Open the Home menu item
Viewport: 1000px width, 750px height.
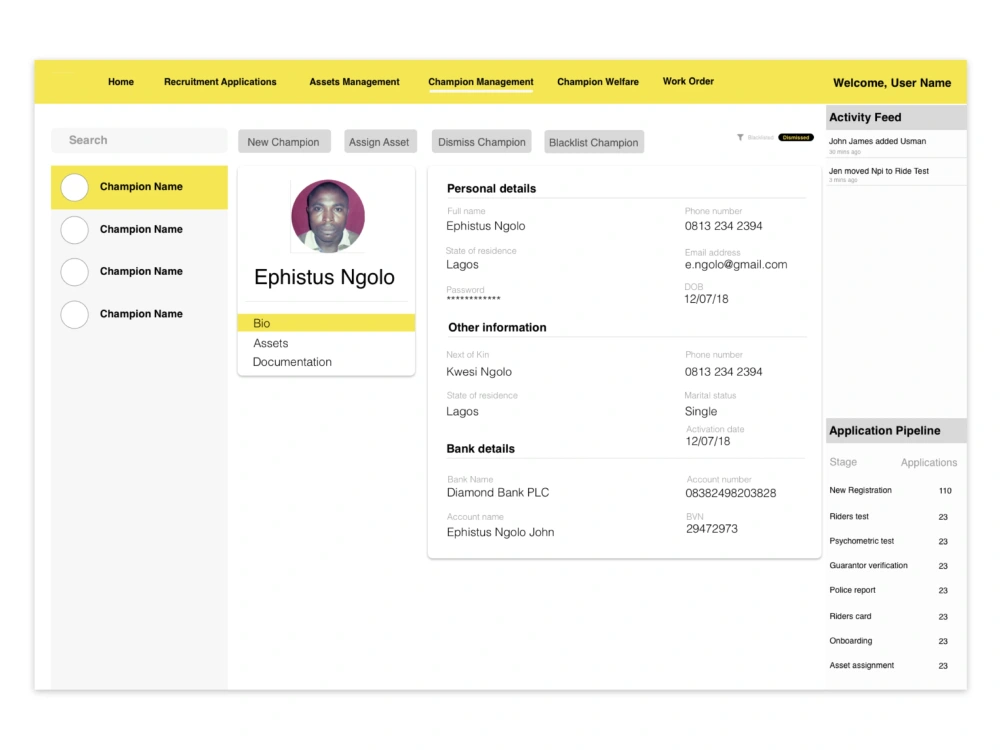(121, 82)
